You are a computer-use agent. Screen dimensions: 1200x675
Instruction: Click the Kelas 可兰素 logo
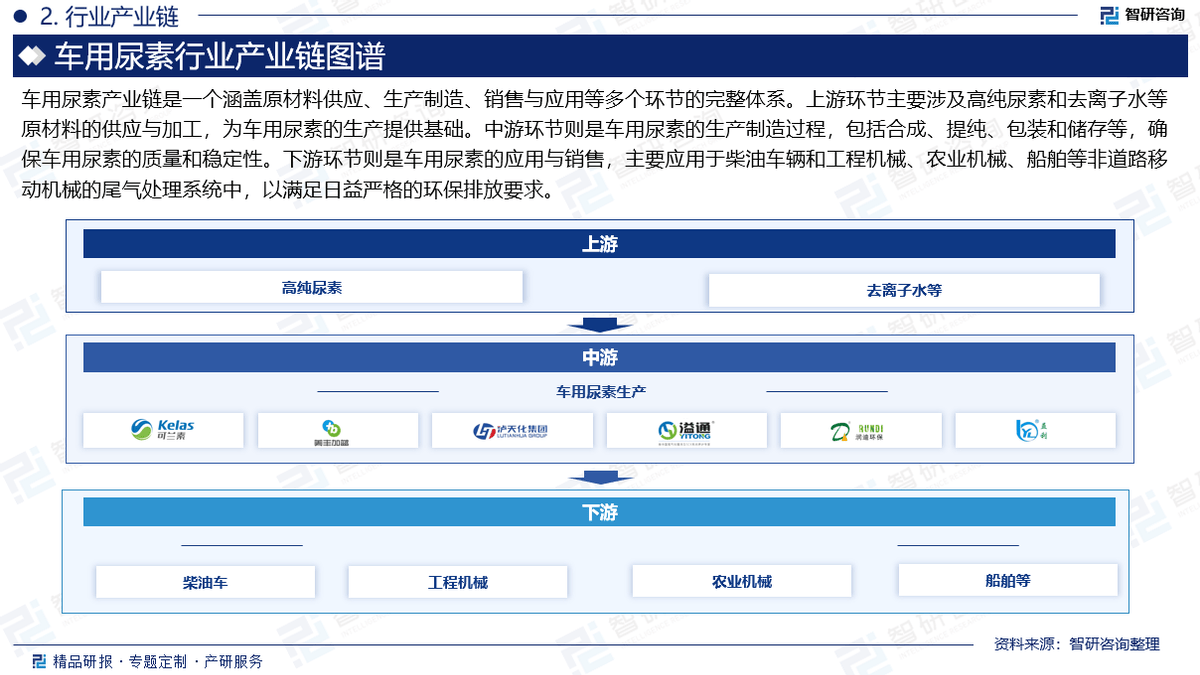click(163, 430)
